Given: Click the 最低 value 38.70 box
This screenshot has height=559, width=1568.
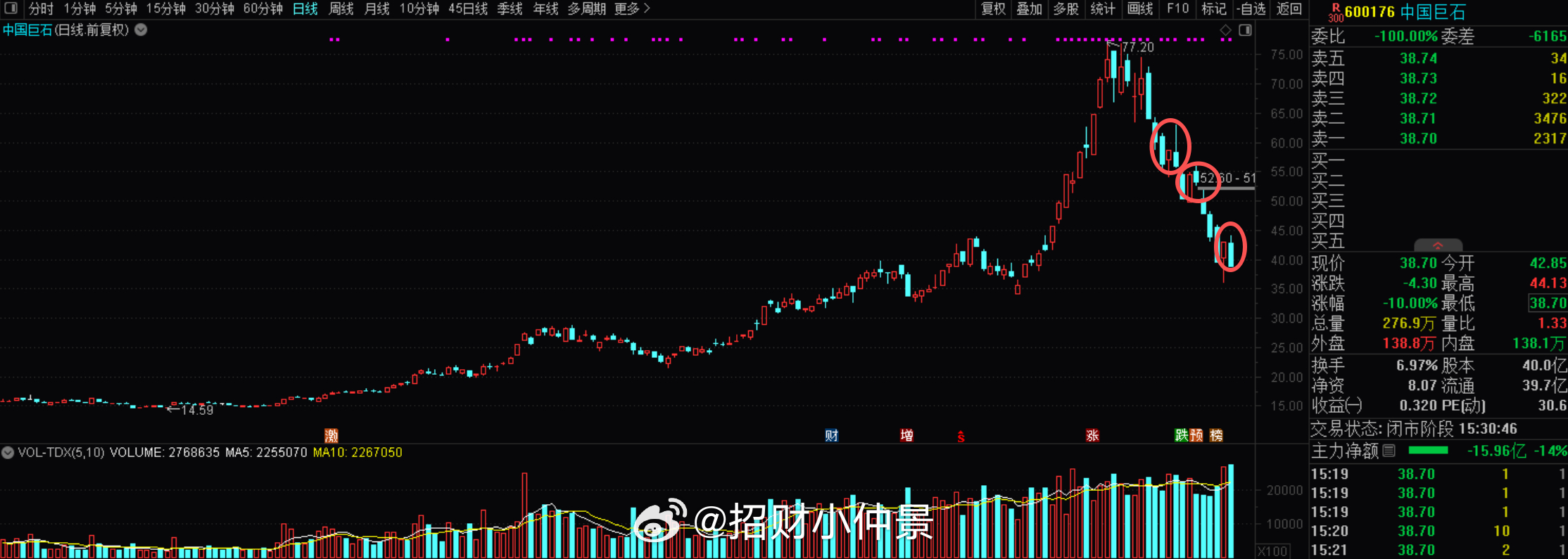Looking at the screenshot, I should click(x=1548, y=303).
